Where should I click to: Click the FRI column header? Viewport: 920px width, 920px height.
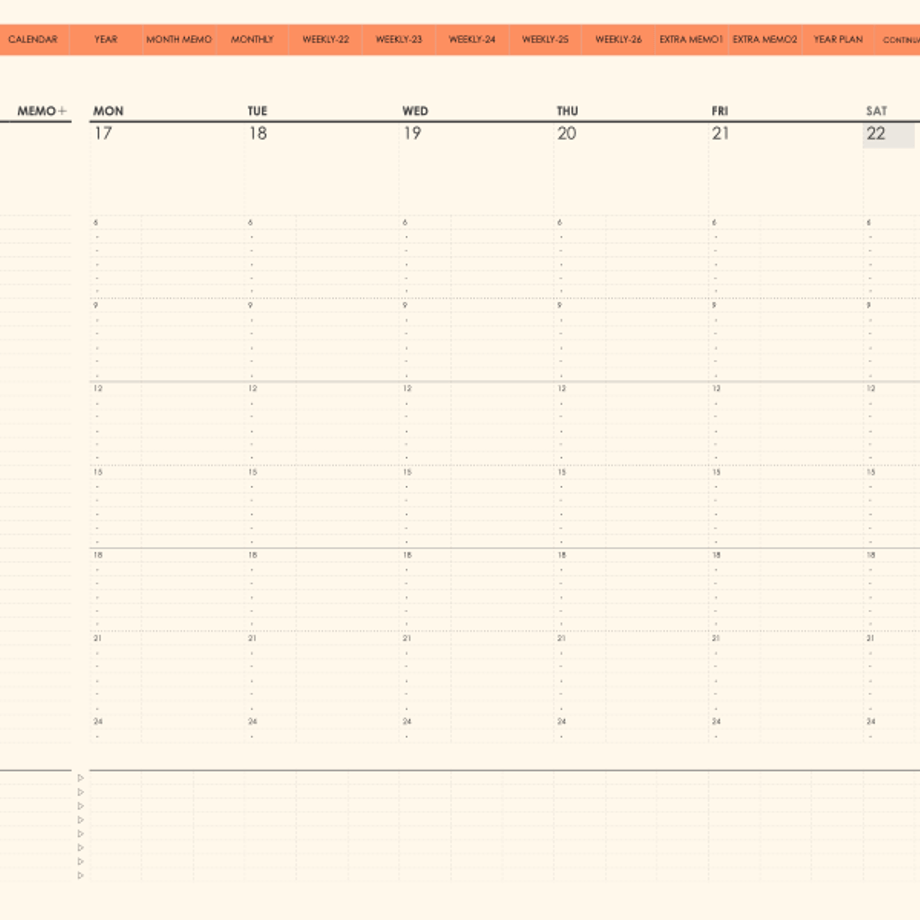719,111
